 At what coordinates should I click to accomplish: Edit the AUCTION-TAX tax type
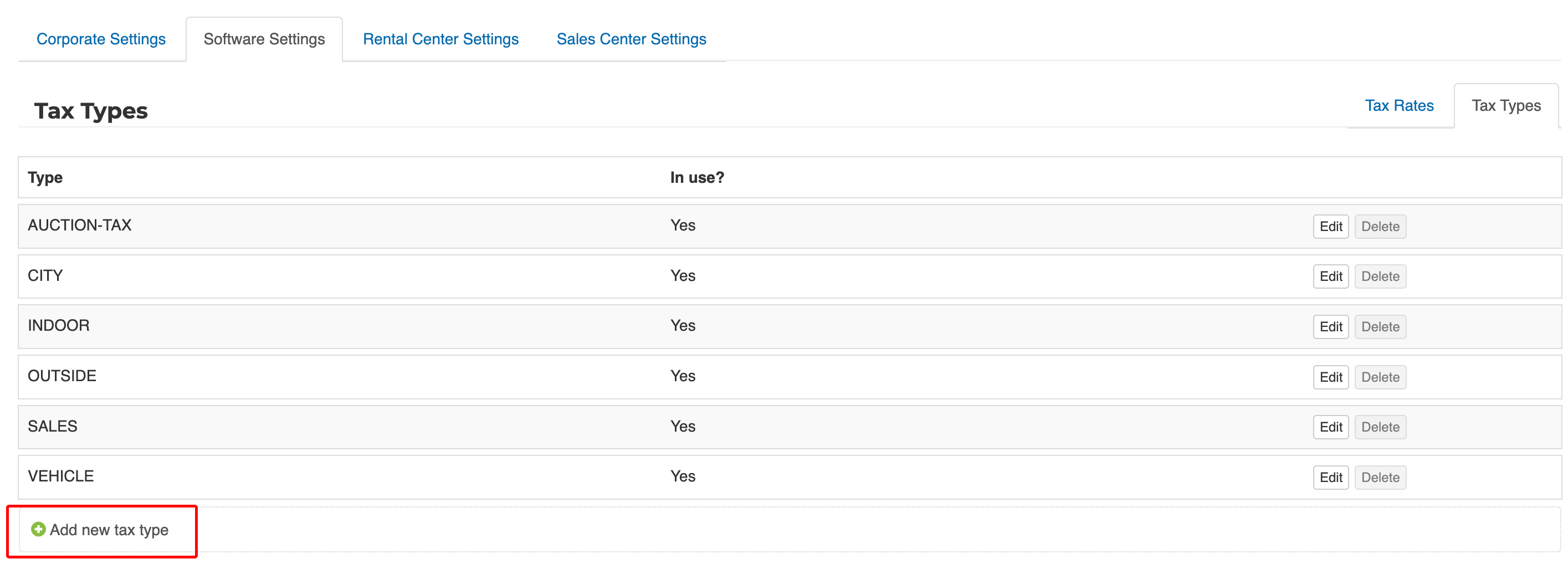pyautogui.click(x=1331, y=227)
